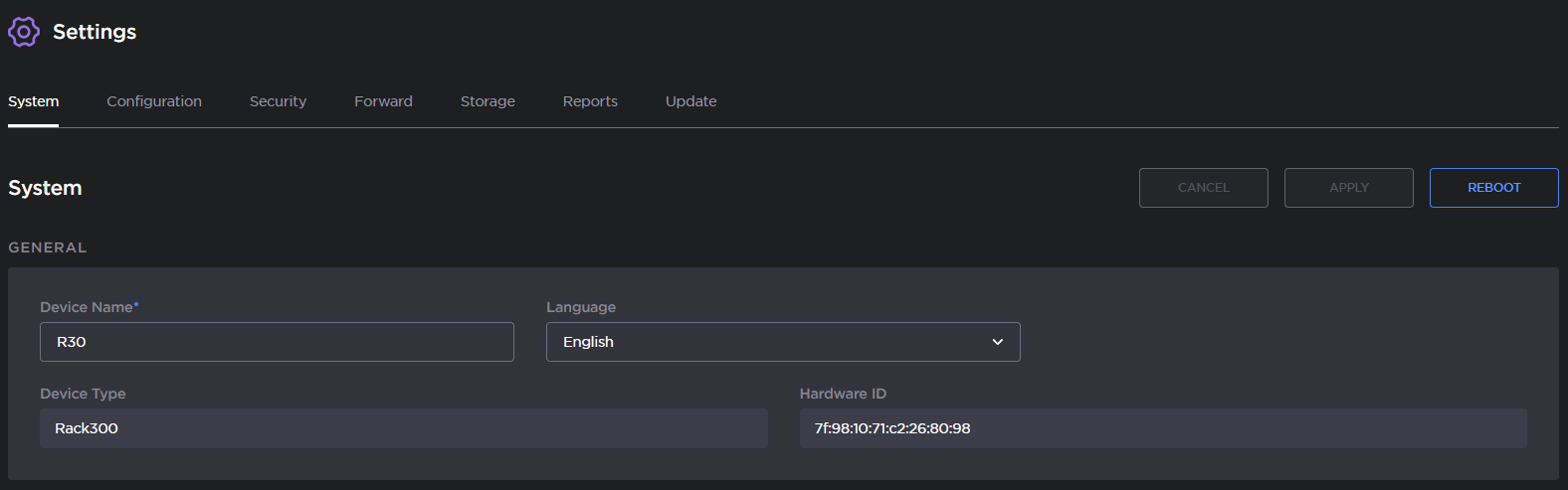Open the Storage tab
This screenshot has height=490, width=1568.
(488, 101)
